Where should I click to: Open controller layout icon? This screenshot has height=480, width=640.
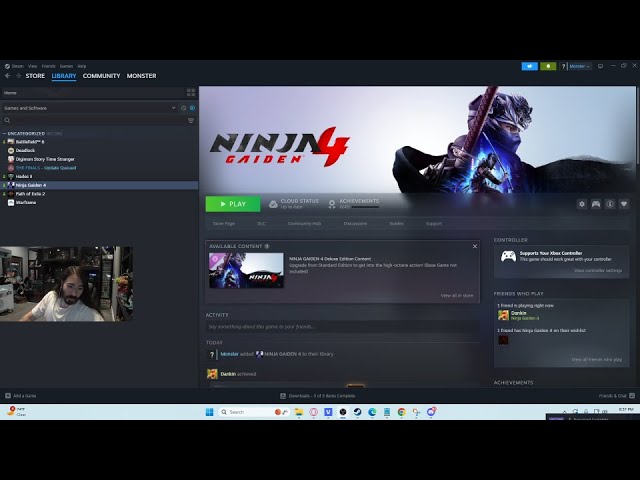596,204
